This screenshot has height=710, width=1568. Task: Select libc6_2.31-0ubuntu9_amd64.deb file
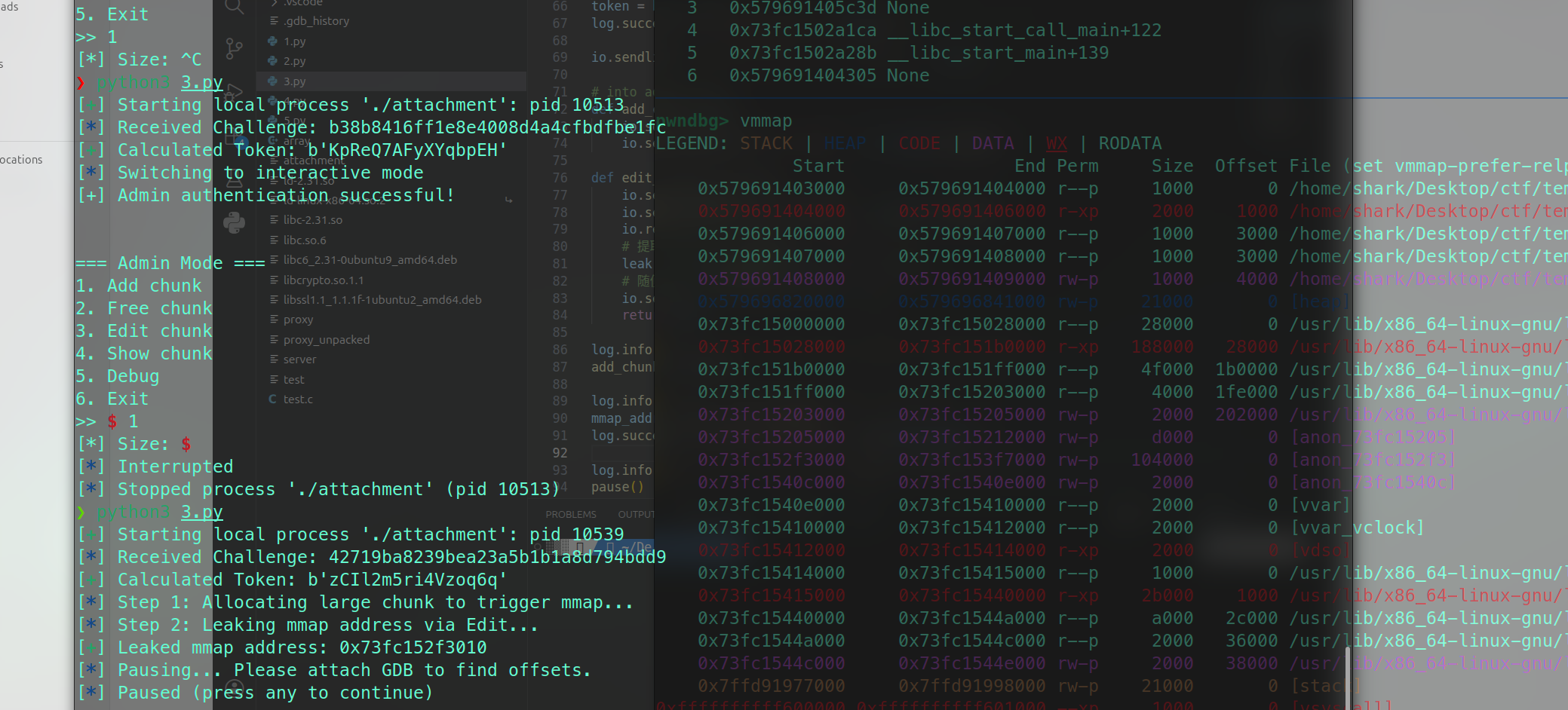click(x=370, y=260)
